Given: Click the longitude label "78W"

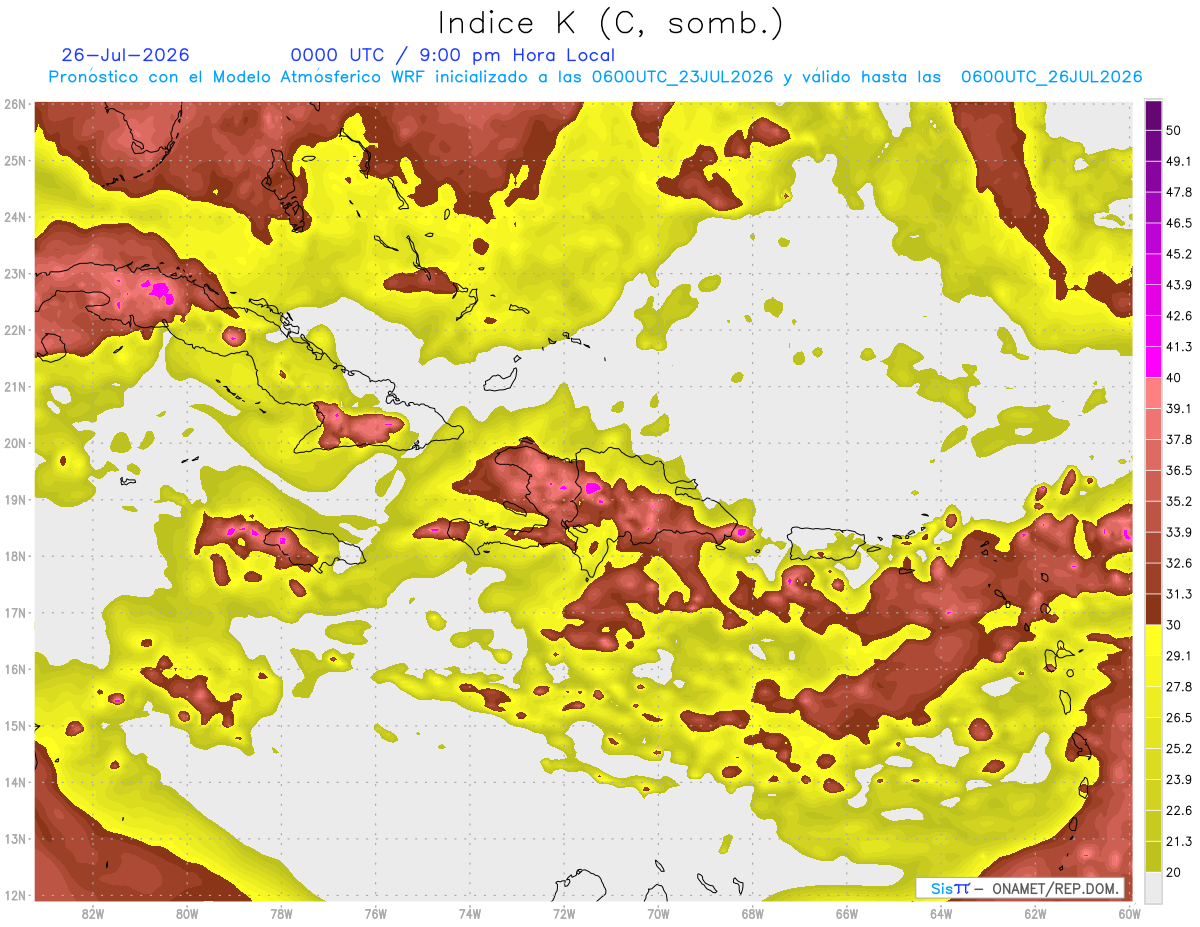Looking at the screenshot, I should [x=281, y=913].
